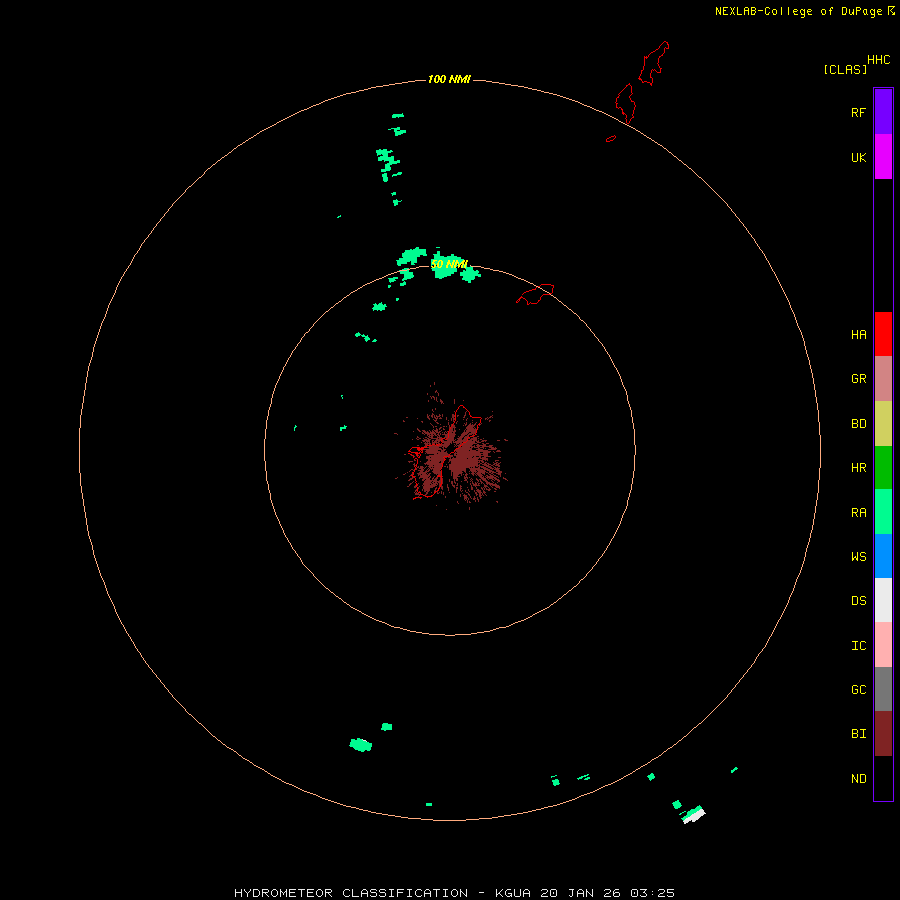Click the IC light pink legend swatch
900x900 pixels.
pyautogui.click(x=883, y=645)
